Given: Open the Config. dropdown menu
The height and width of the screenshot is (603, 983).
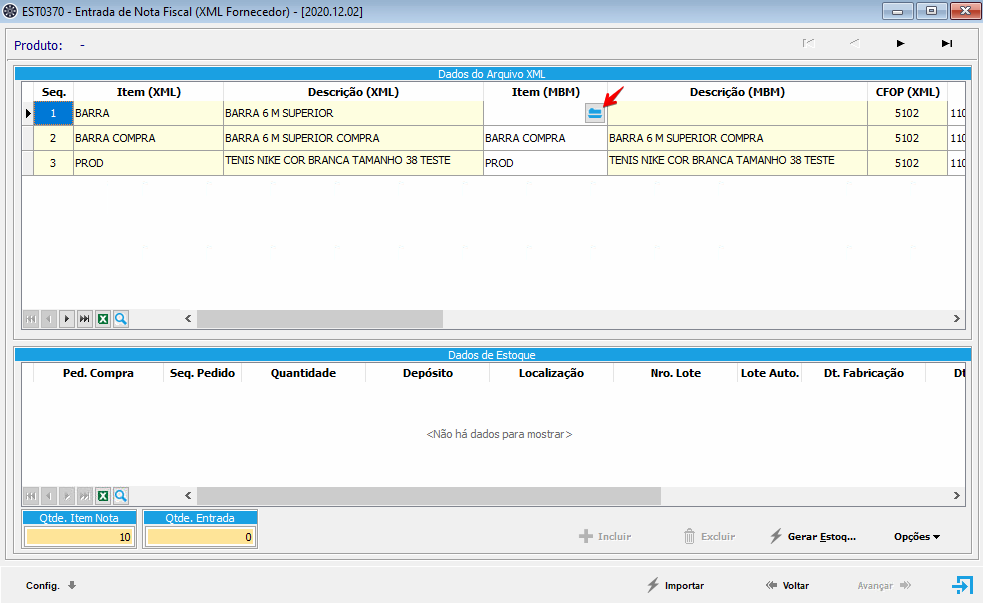Looking at the screenshot, I should click(x=51, y=585).
